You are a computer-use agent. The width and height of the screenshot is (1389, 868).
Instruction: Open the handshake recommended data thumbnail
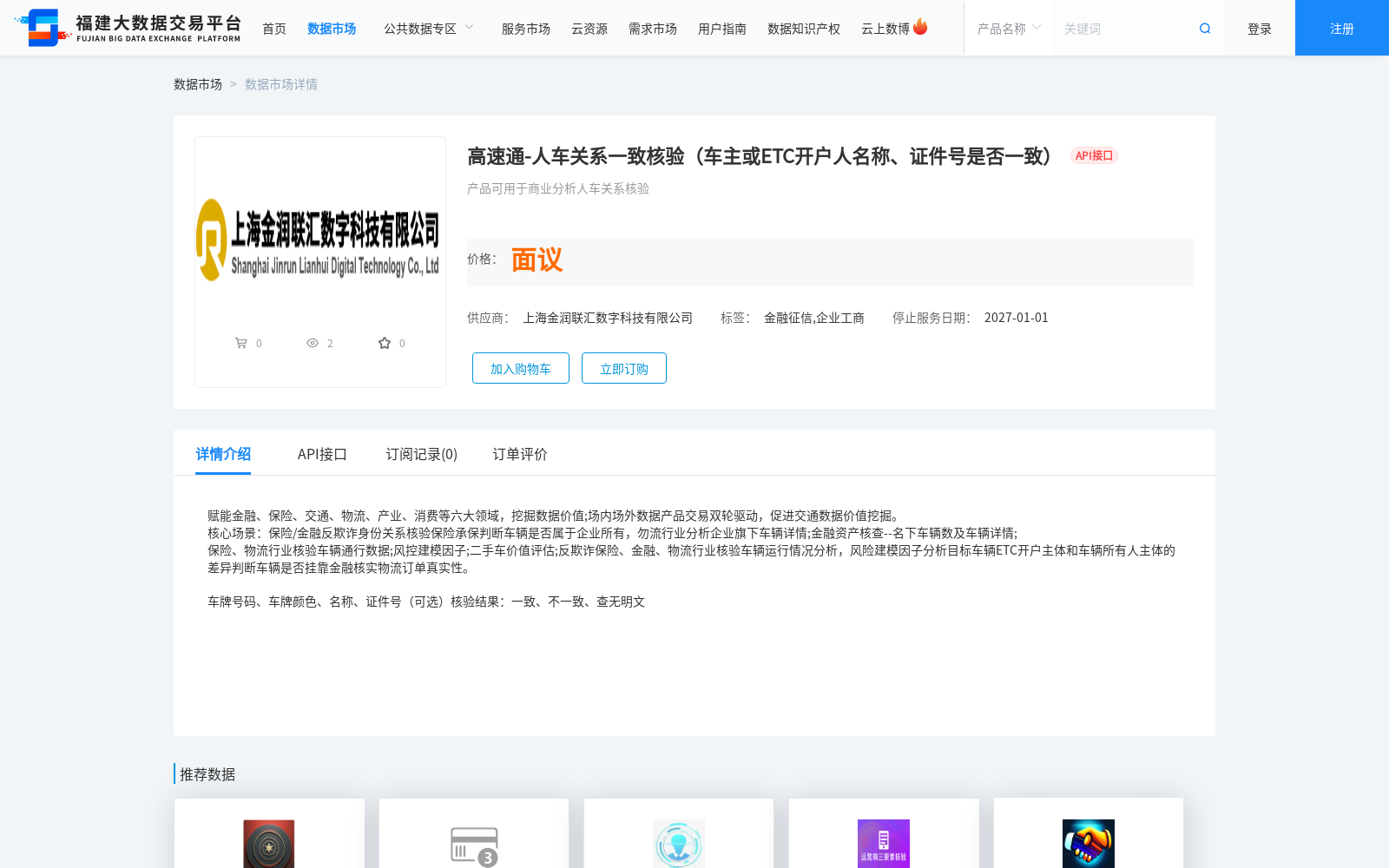(1089, 844)
